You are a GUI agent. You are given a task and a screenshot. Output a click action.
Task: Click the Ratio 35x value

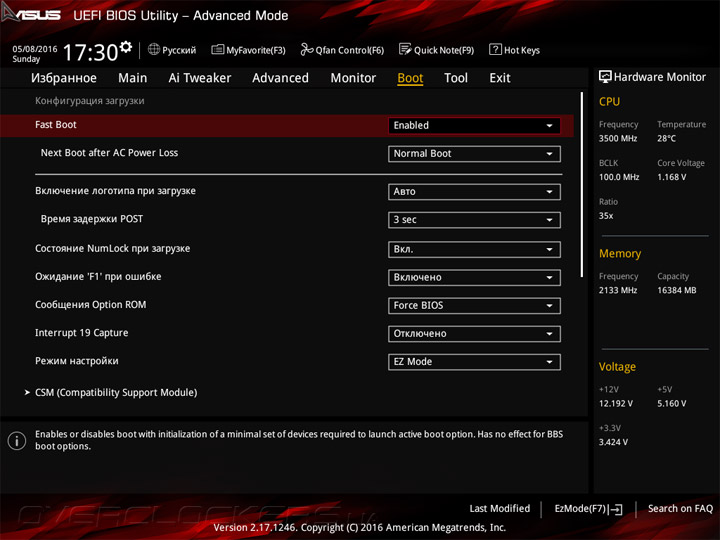[x=606, y=216]
